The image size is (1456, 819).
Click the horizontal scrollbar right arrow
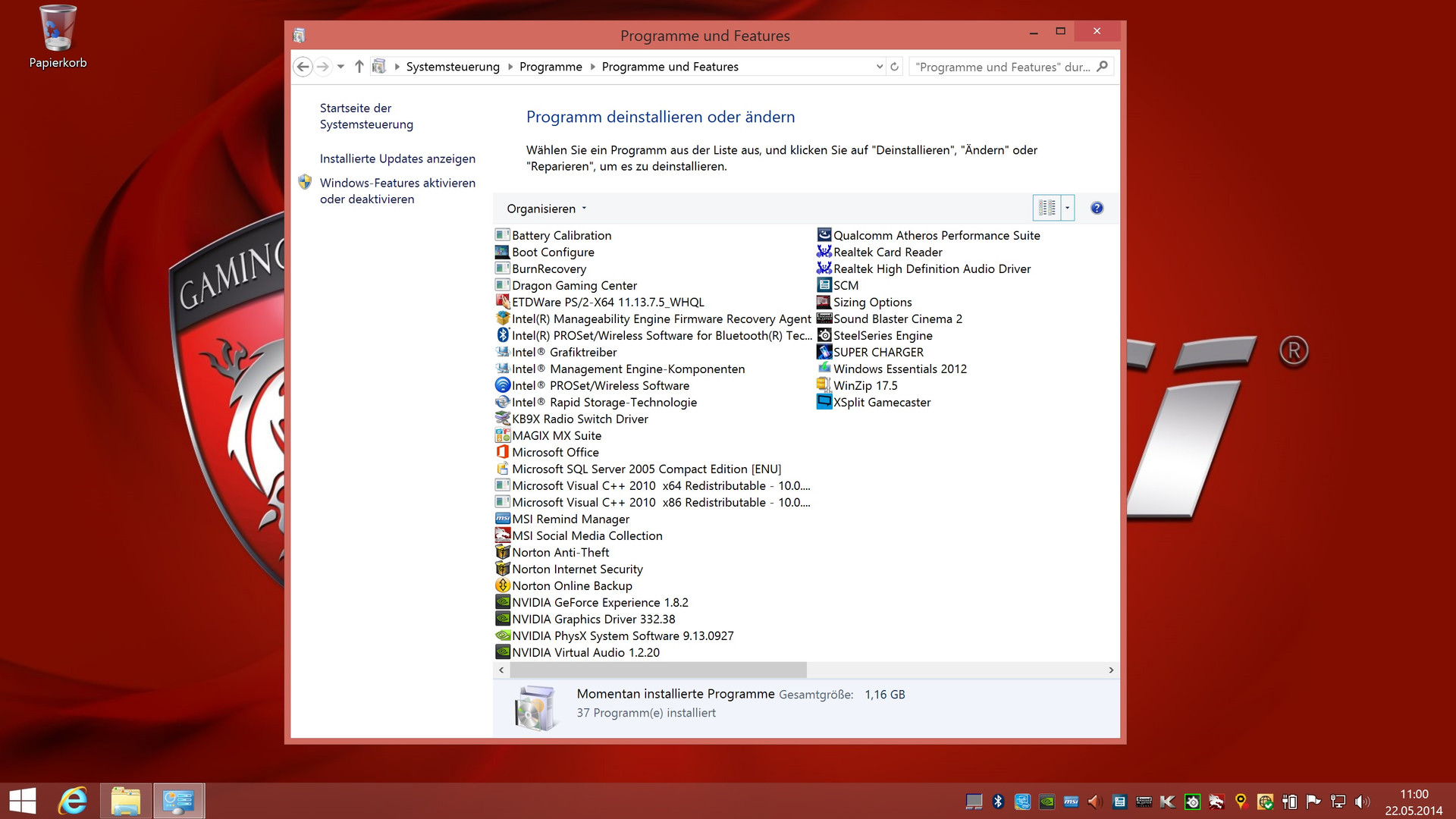pos(1111,670)
